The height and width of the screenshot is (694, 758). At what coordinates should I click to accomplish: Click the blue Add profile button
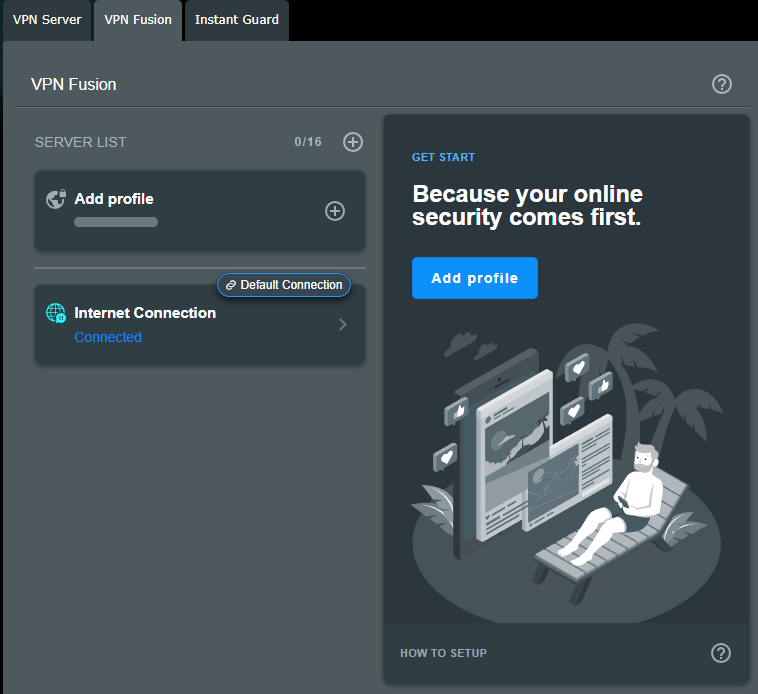pos(475,278)
